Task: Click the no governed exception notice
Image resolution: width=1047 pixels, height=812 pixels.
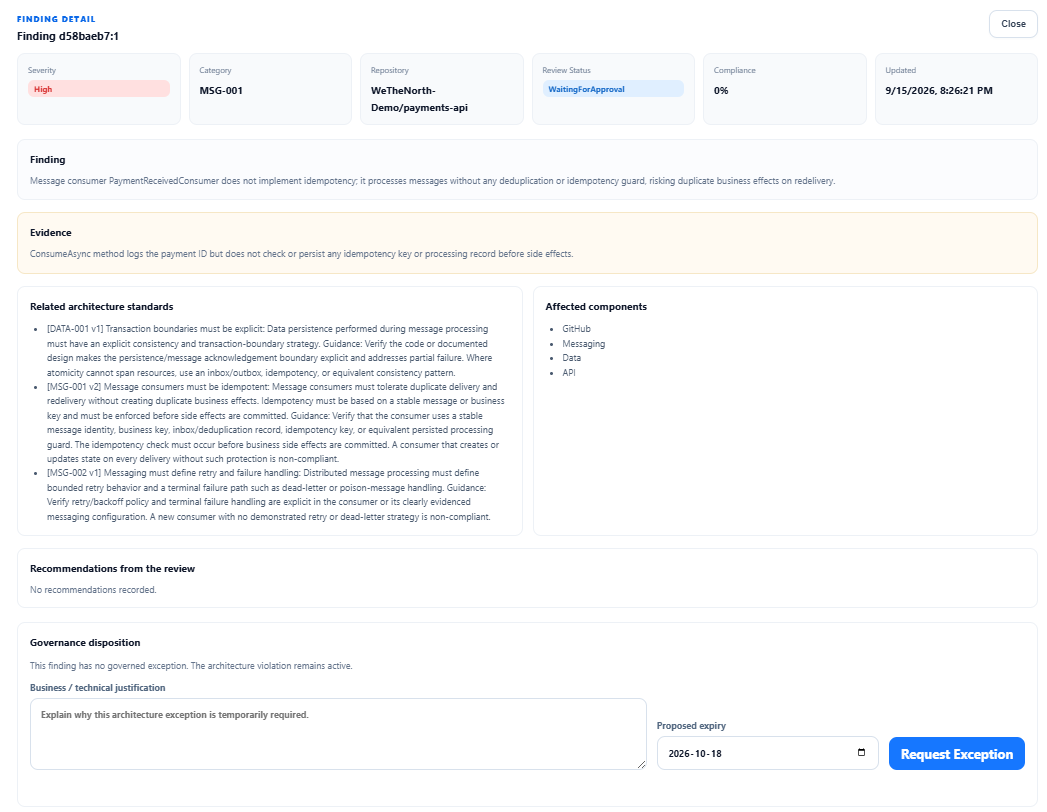Action: tap(191, 666)
